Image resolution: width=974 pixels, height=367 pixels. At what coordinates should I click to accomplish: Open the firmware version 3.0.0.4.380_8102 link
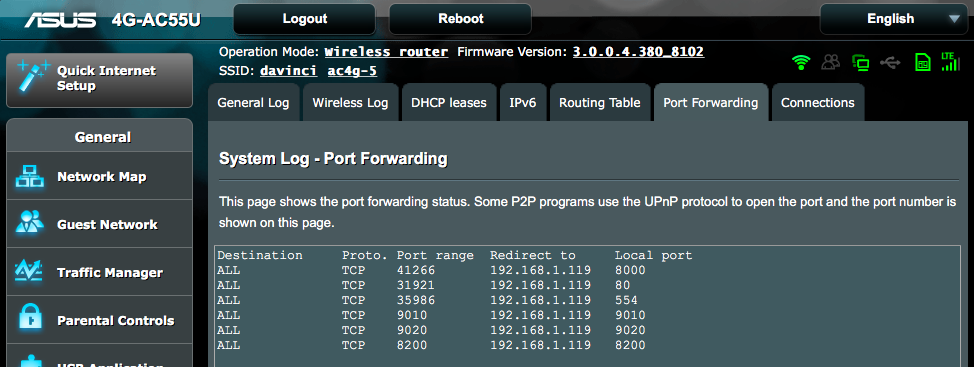(x=638, y=52)
